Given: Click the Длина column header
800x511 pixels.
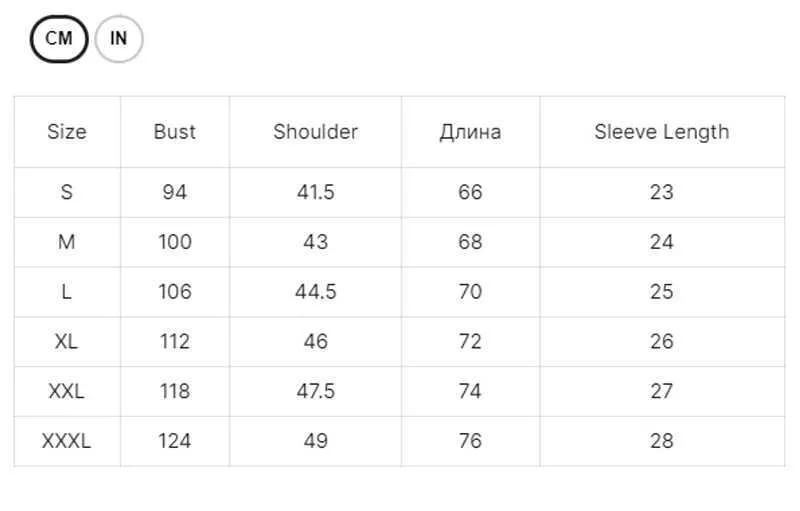Looking at the screenshot, I should (x=470, y=133).
